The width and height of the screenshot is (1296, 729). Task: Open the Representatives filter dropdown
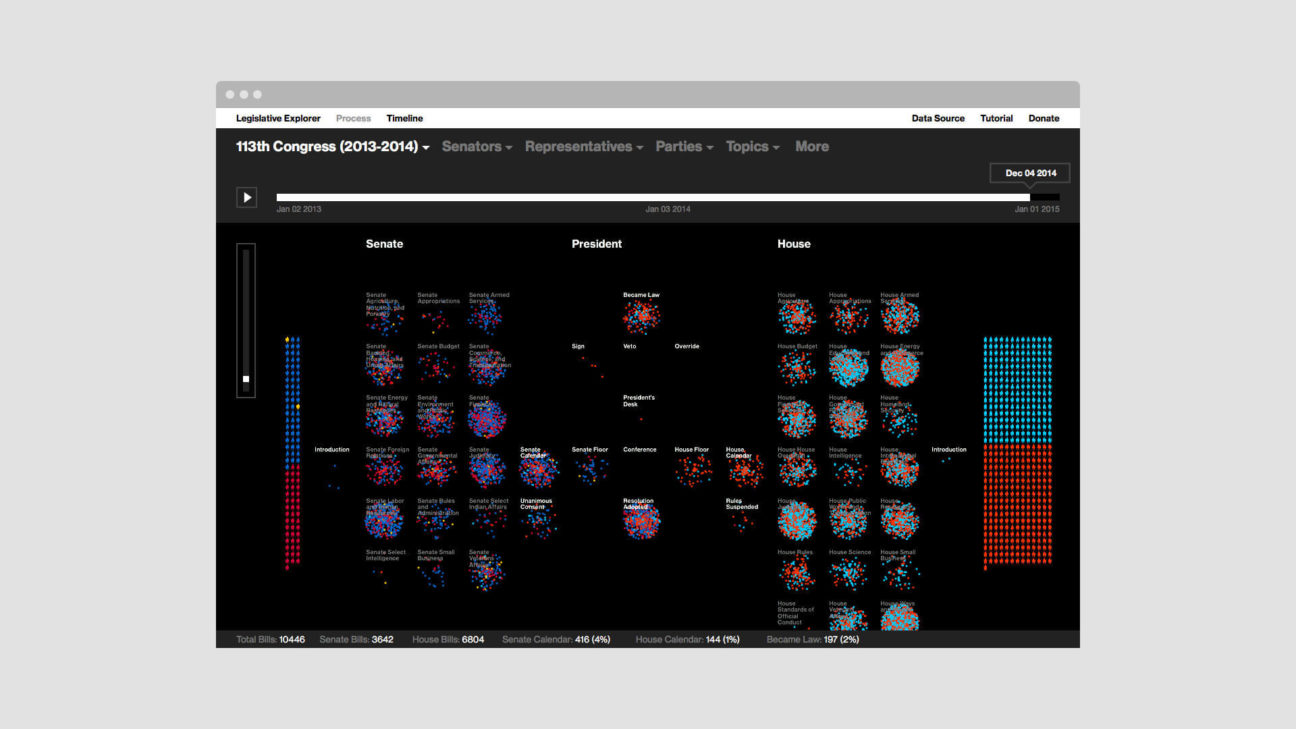[585, 147]
